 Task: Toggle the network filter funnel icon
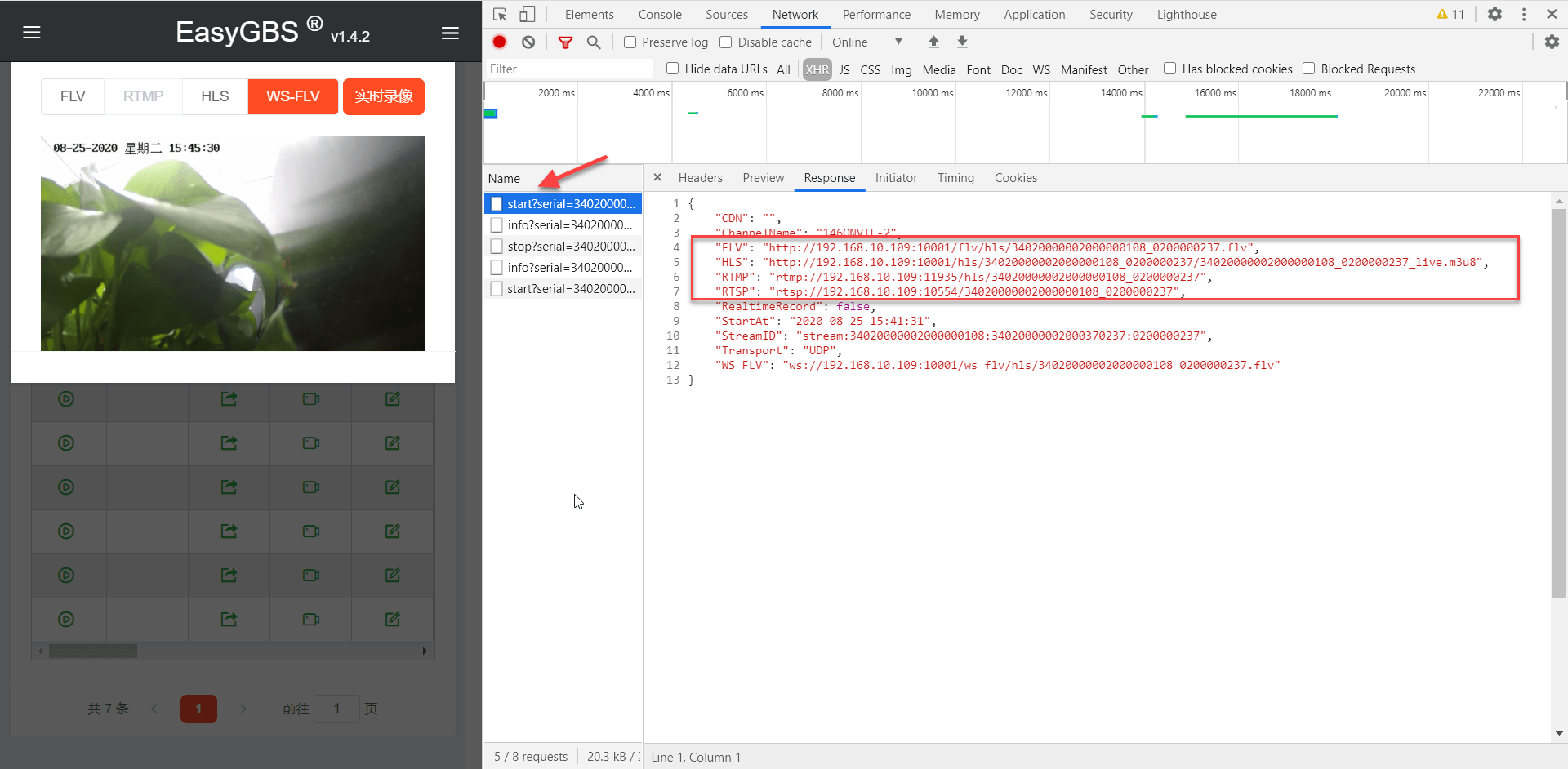(565, 42)
